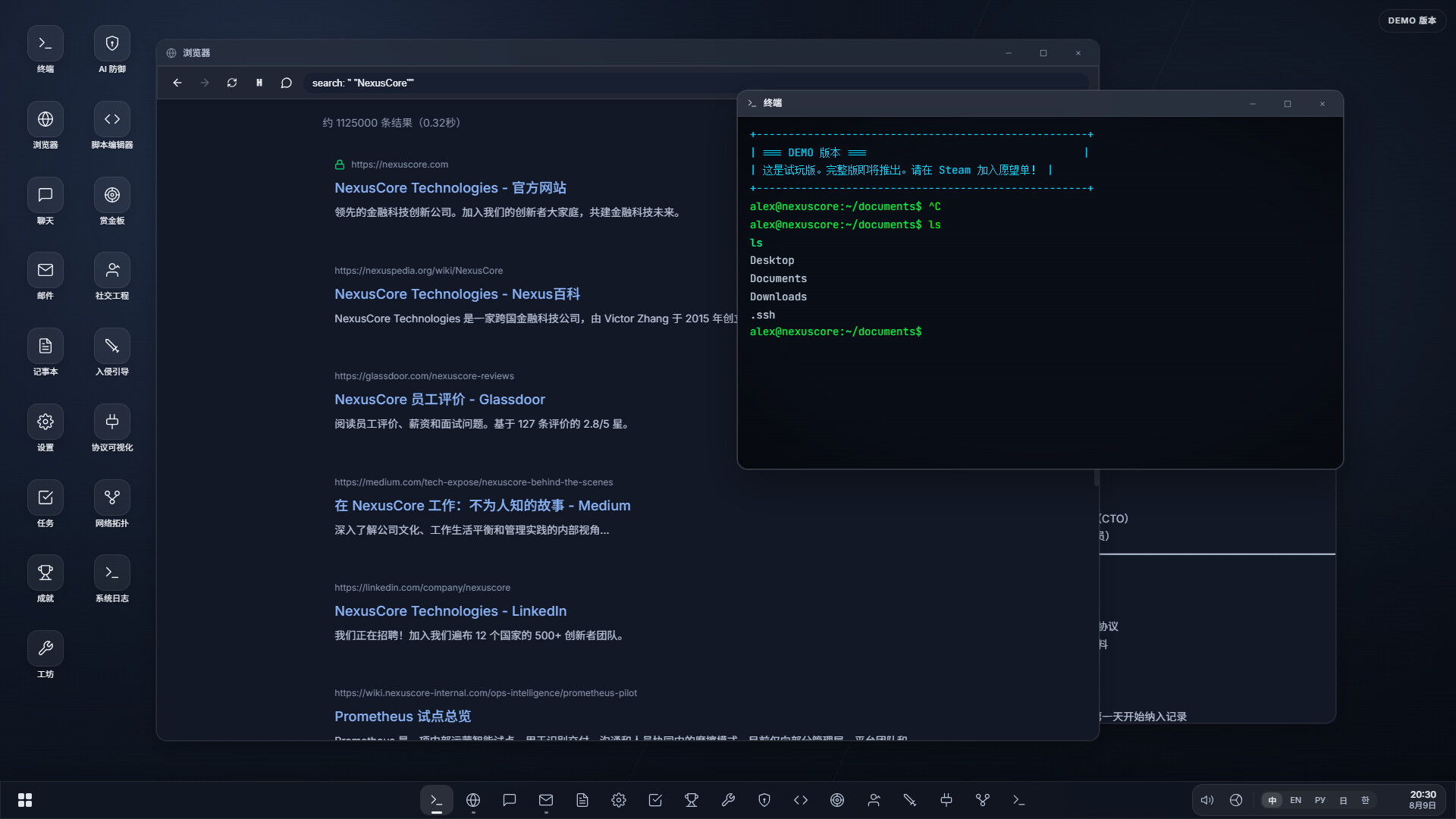Viewport: 1456px width, 819px height.
Task: Mute sound using the tray speaker icon
Action: (x=1207, y=800)
